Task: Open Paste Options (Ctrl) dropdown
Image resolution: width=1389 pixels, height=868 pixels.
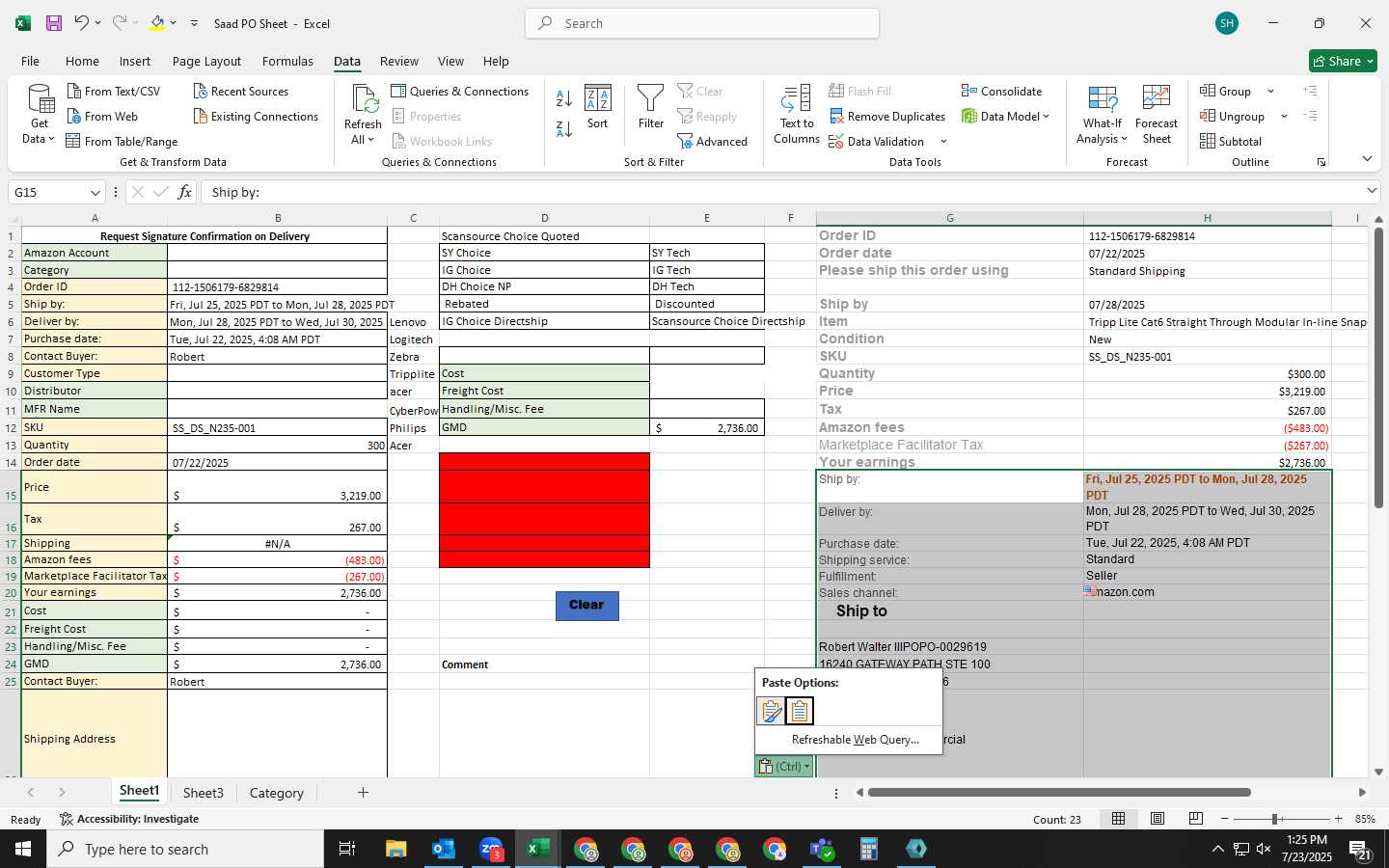Action: [784, 766]
